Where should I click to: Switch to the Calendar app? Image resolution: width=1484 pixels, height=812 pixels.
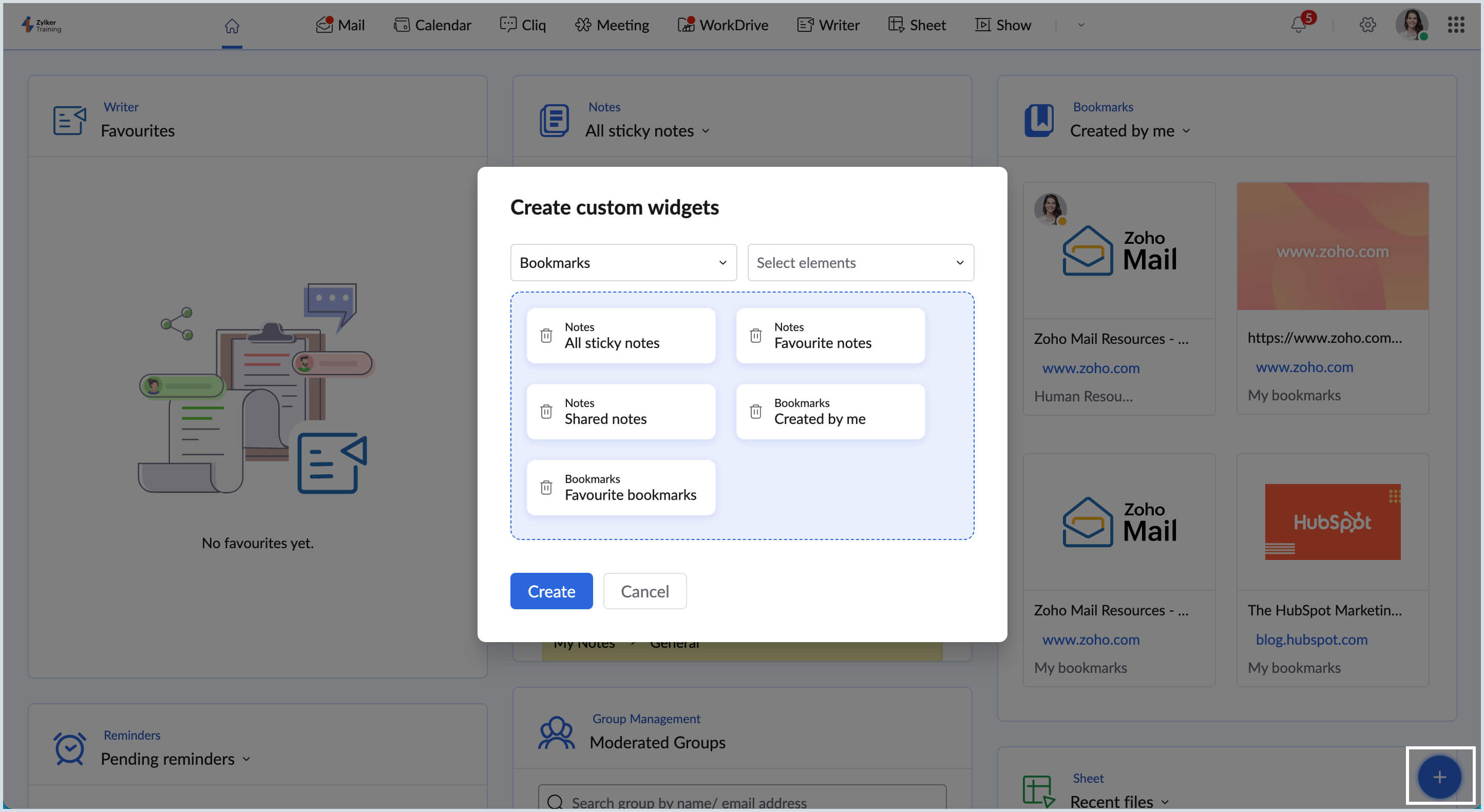point(431,25)
